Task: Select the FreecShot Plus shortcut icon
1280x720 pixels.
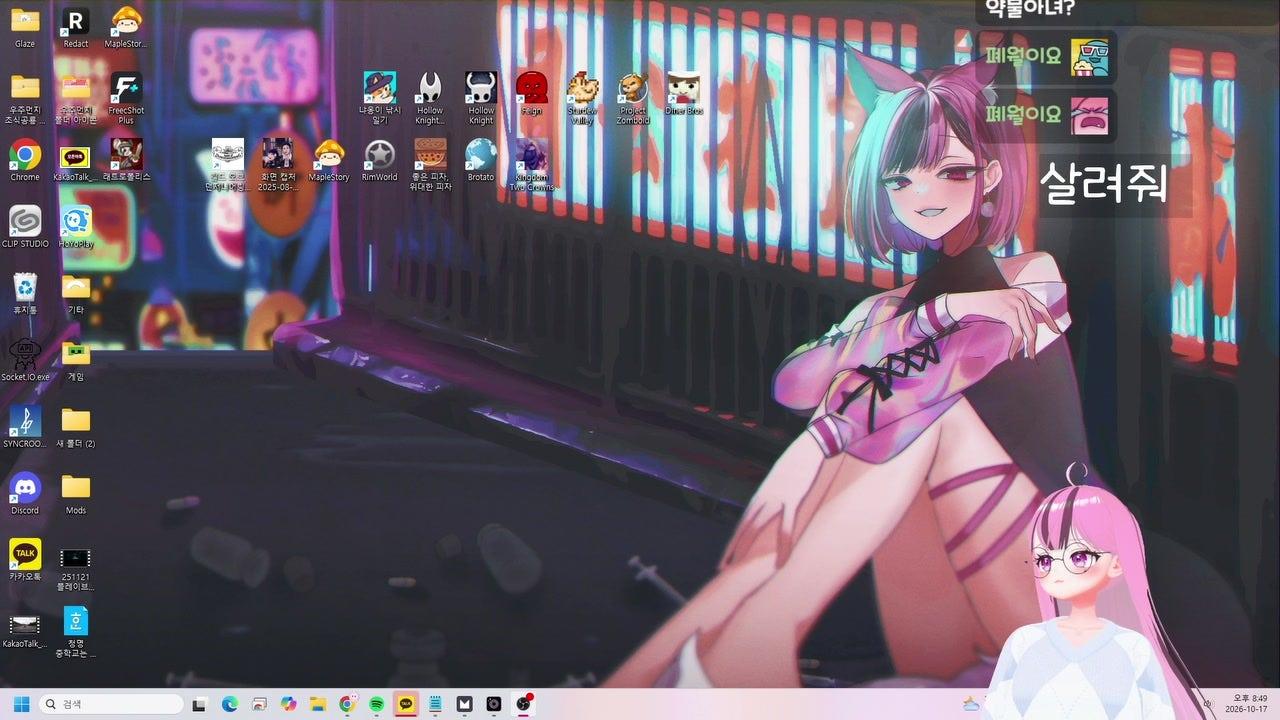Action: (x=126, y=98)
